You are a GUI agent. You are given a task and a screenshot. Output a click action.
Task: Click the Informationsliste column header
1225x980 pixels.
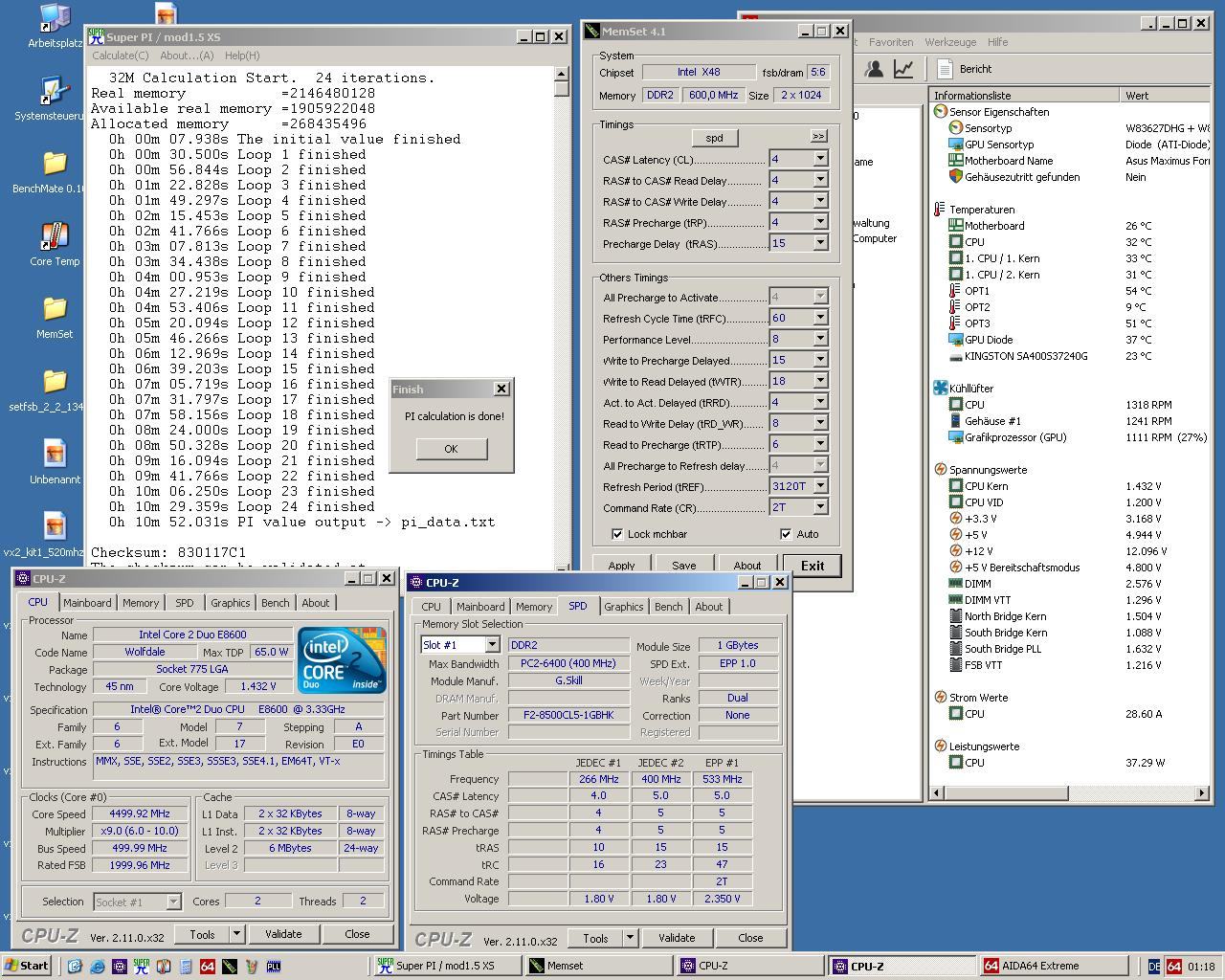click(x=1024, y=96)
